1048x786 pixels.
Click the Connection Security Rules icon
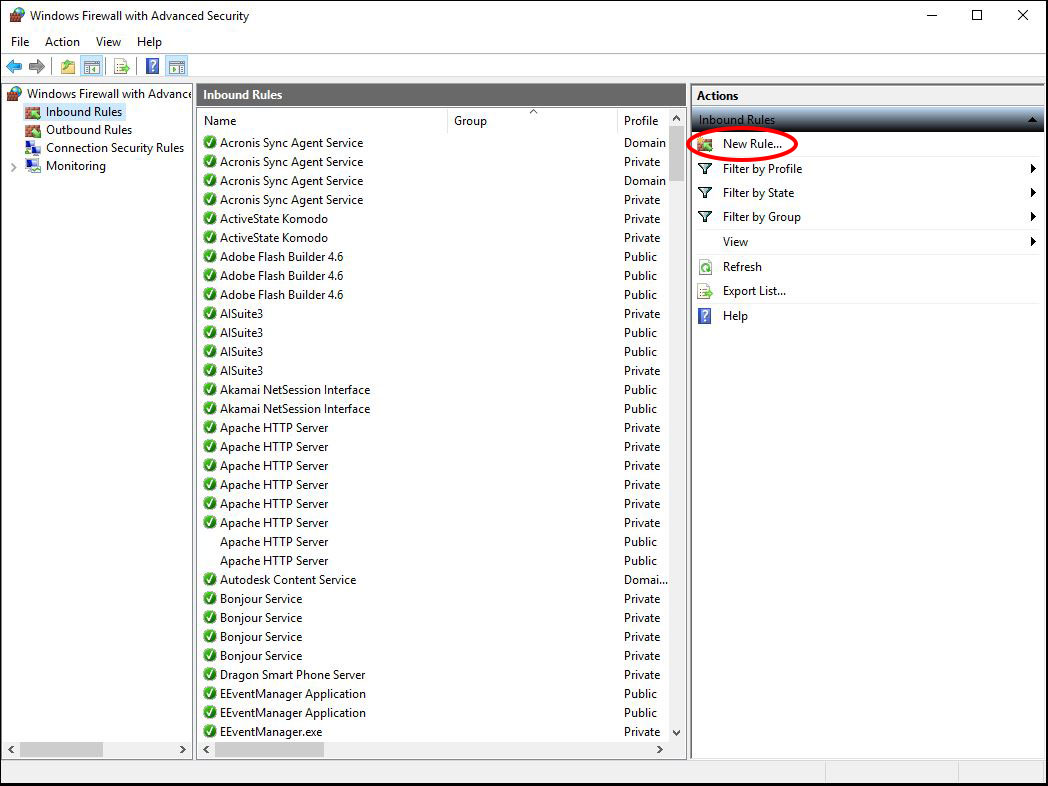[33, 148]
